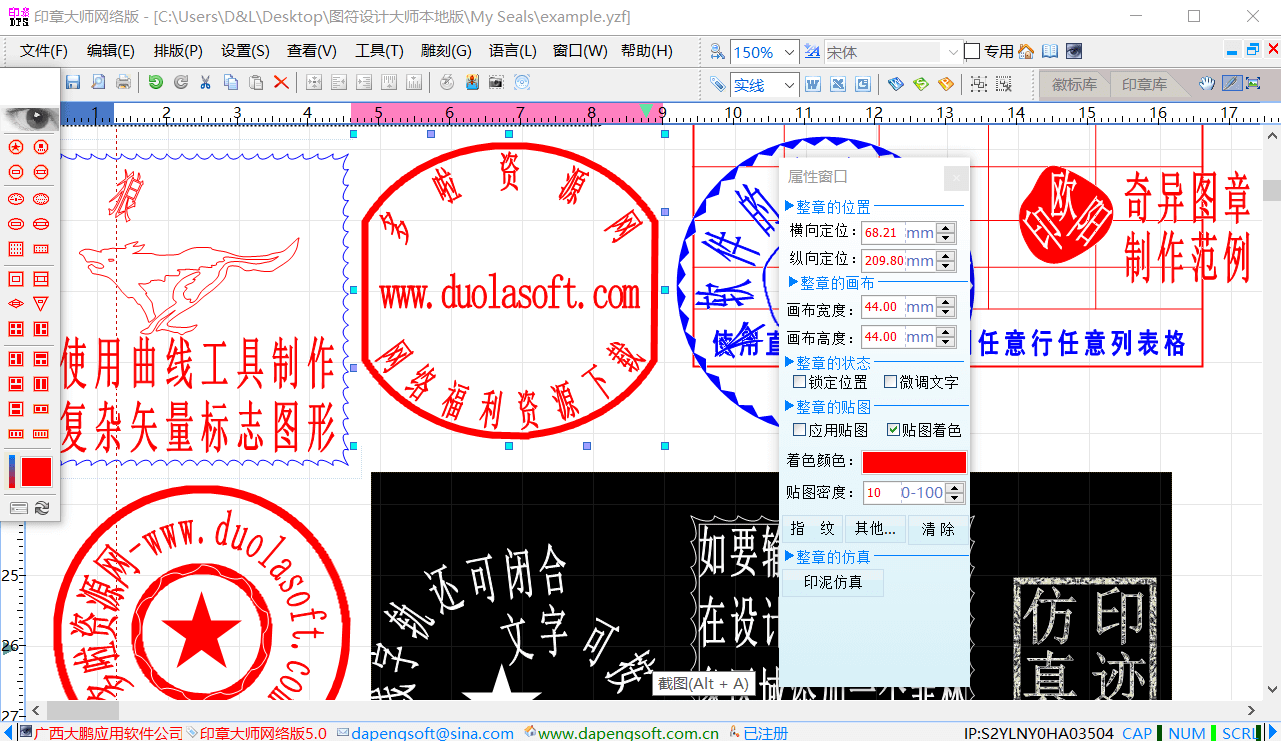This screenshot has width=1281, height=741.
Task: Click the red 着色颜色 color swatch
Action: [914, 462]
